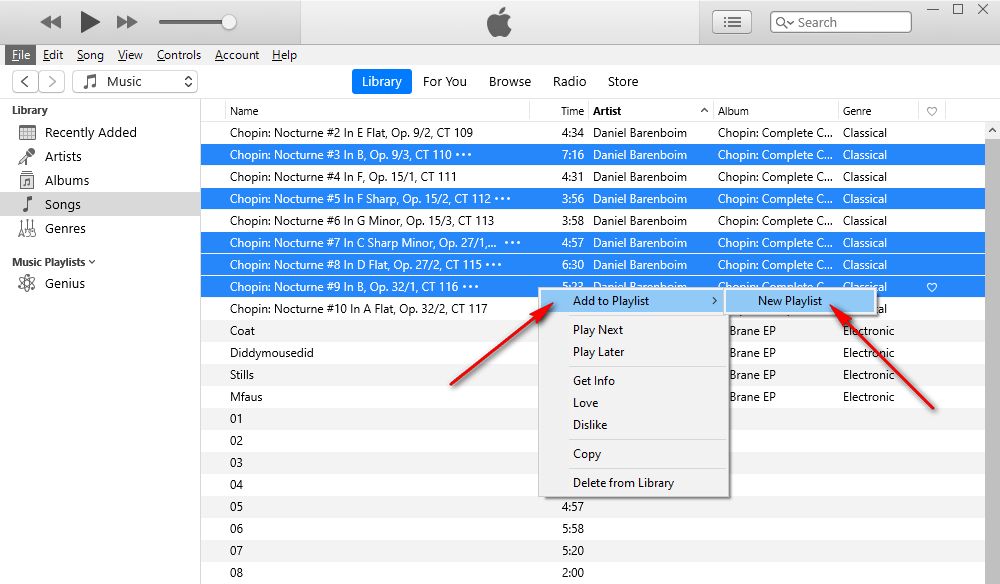Expand the Music Playlists section chevron
Image resolution: width=1000 pixels, height=584 pixels.
point(93,262)
